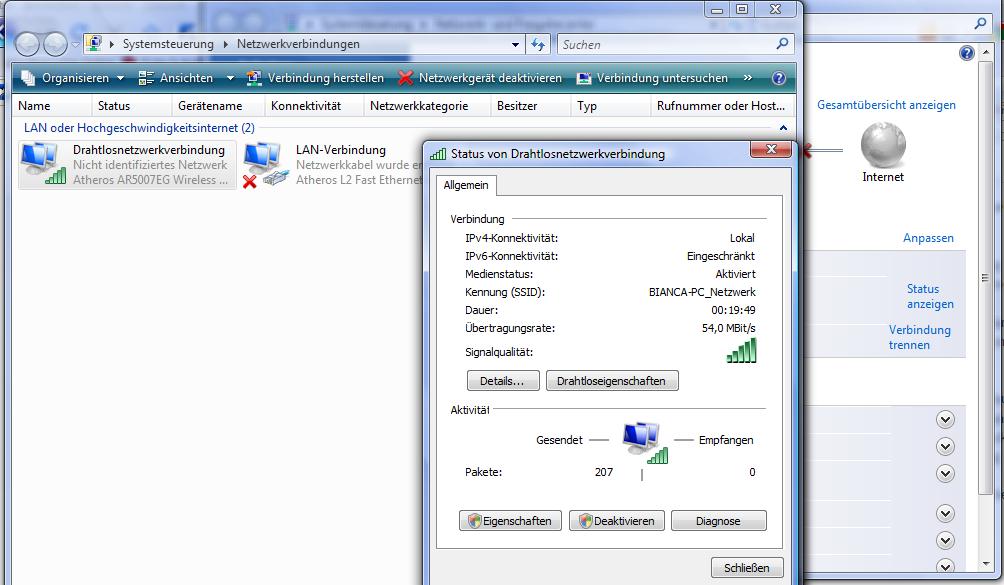Open Drahtloseigenschaften button
Viewport: 1004px width, 585px height.
coord(612,381)
